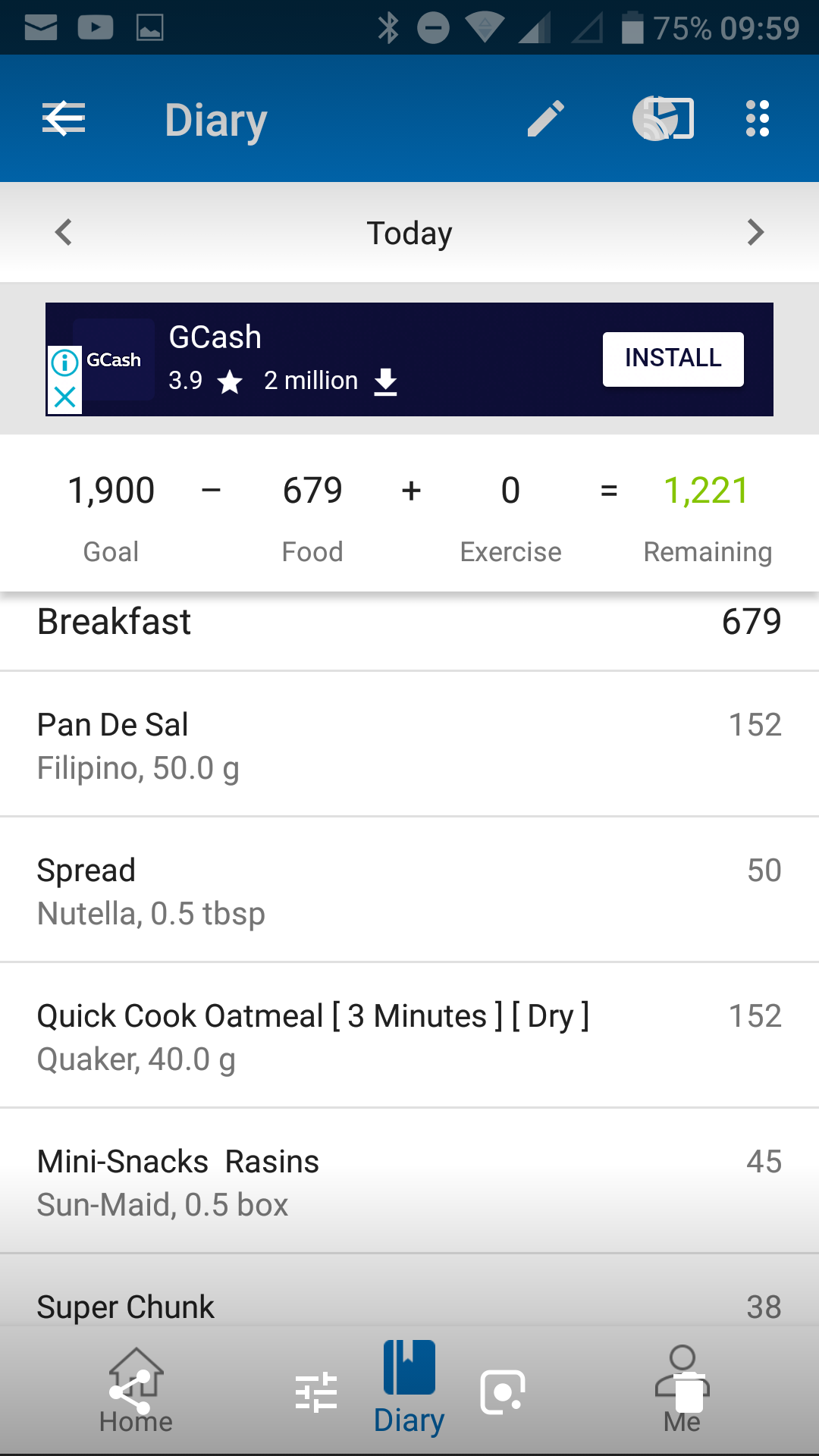
Task: Go to previous day with left chevron
Action: pyautogui.click(x=64, y=232)
